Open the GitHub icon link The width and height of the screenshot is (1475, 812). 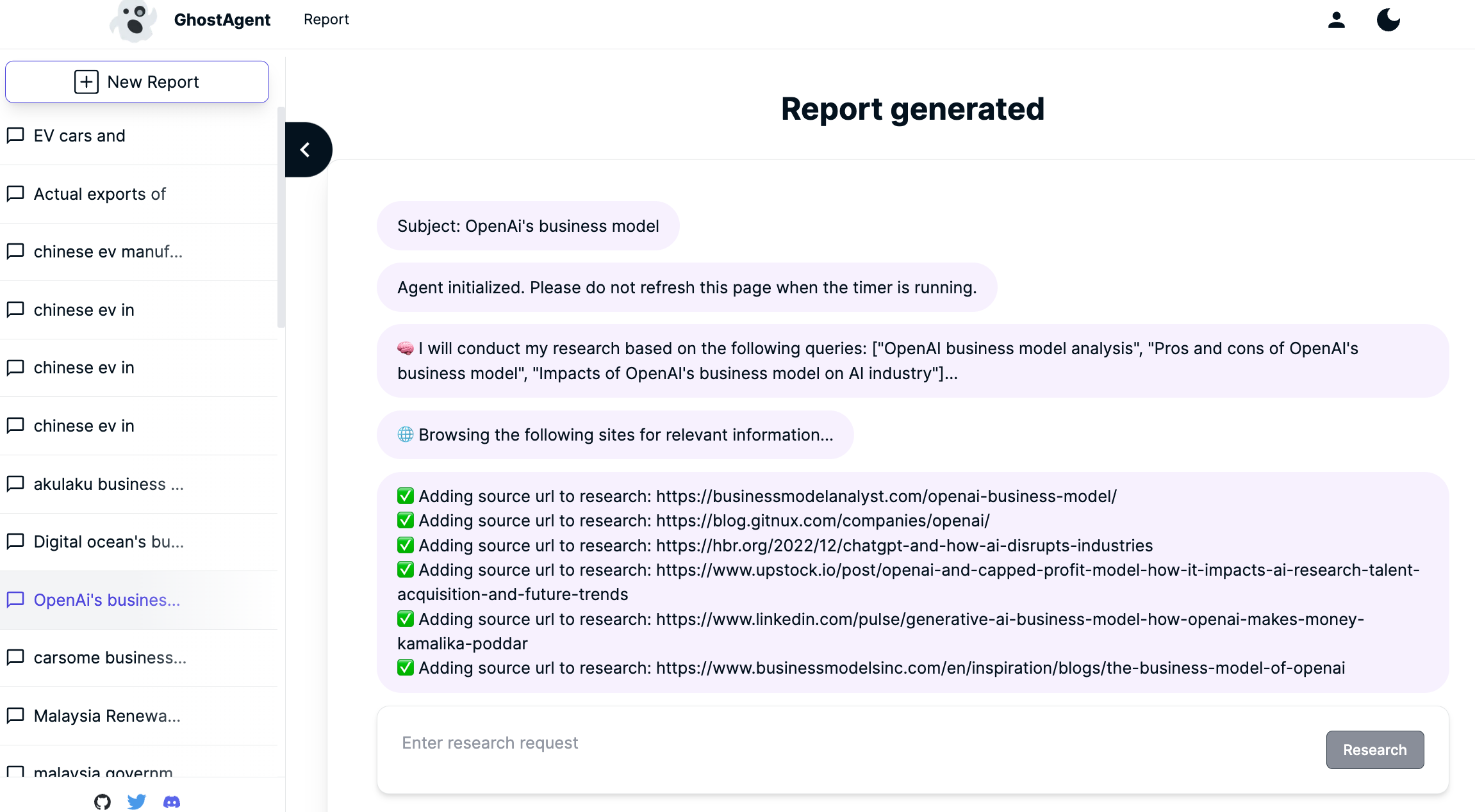click(x=103, y=801)
